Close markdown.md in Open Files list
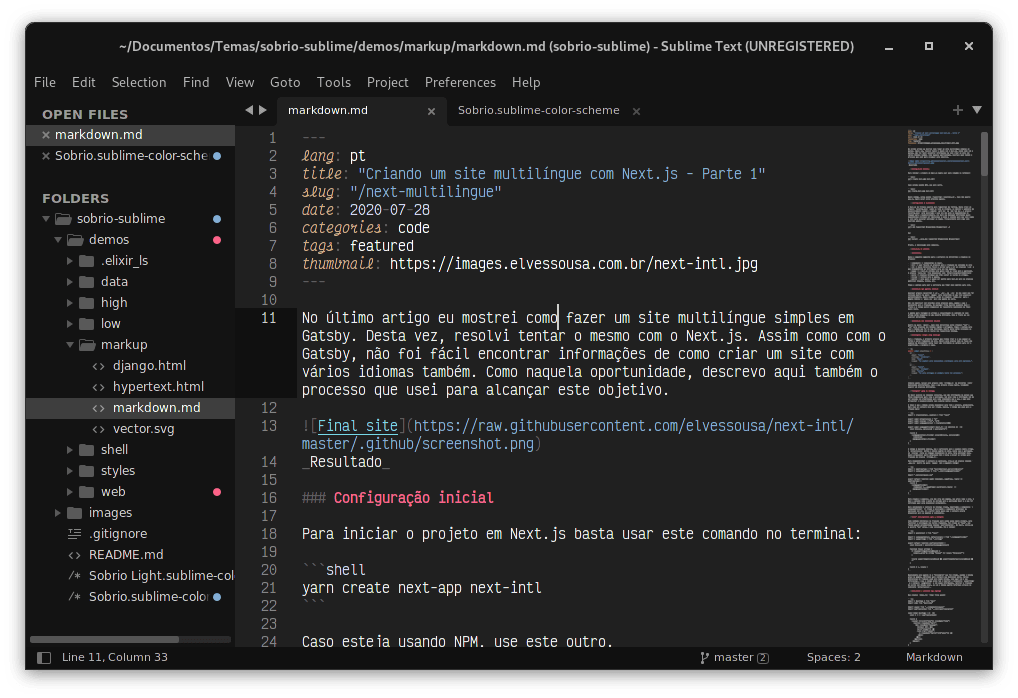Viewport: 1018px width, 698px height. point(45,135)
